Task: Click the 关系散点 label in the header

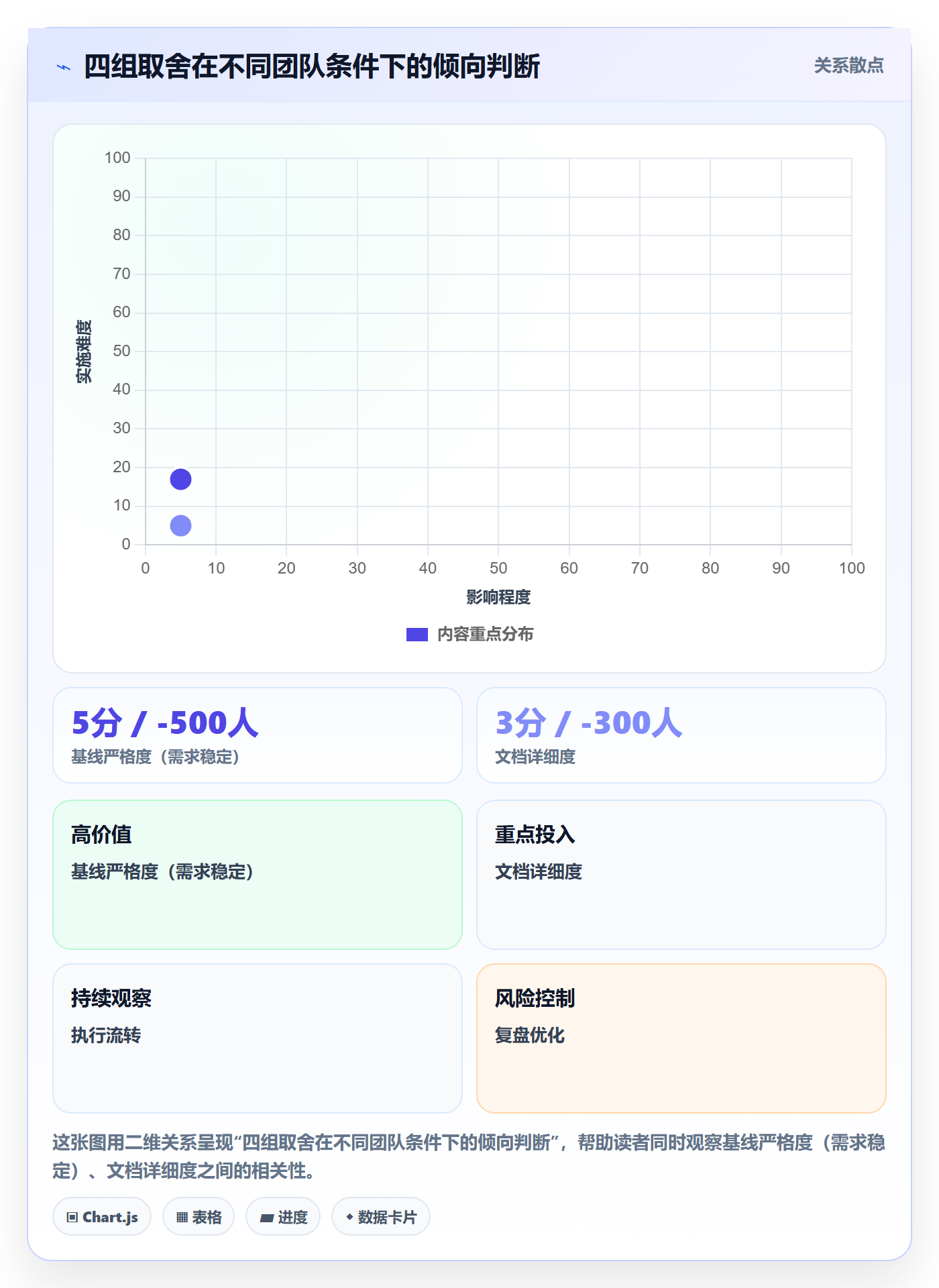Action: (x=848, y=66)
